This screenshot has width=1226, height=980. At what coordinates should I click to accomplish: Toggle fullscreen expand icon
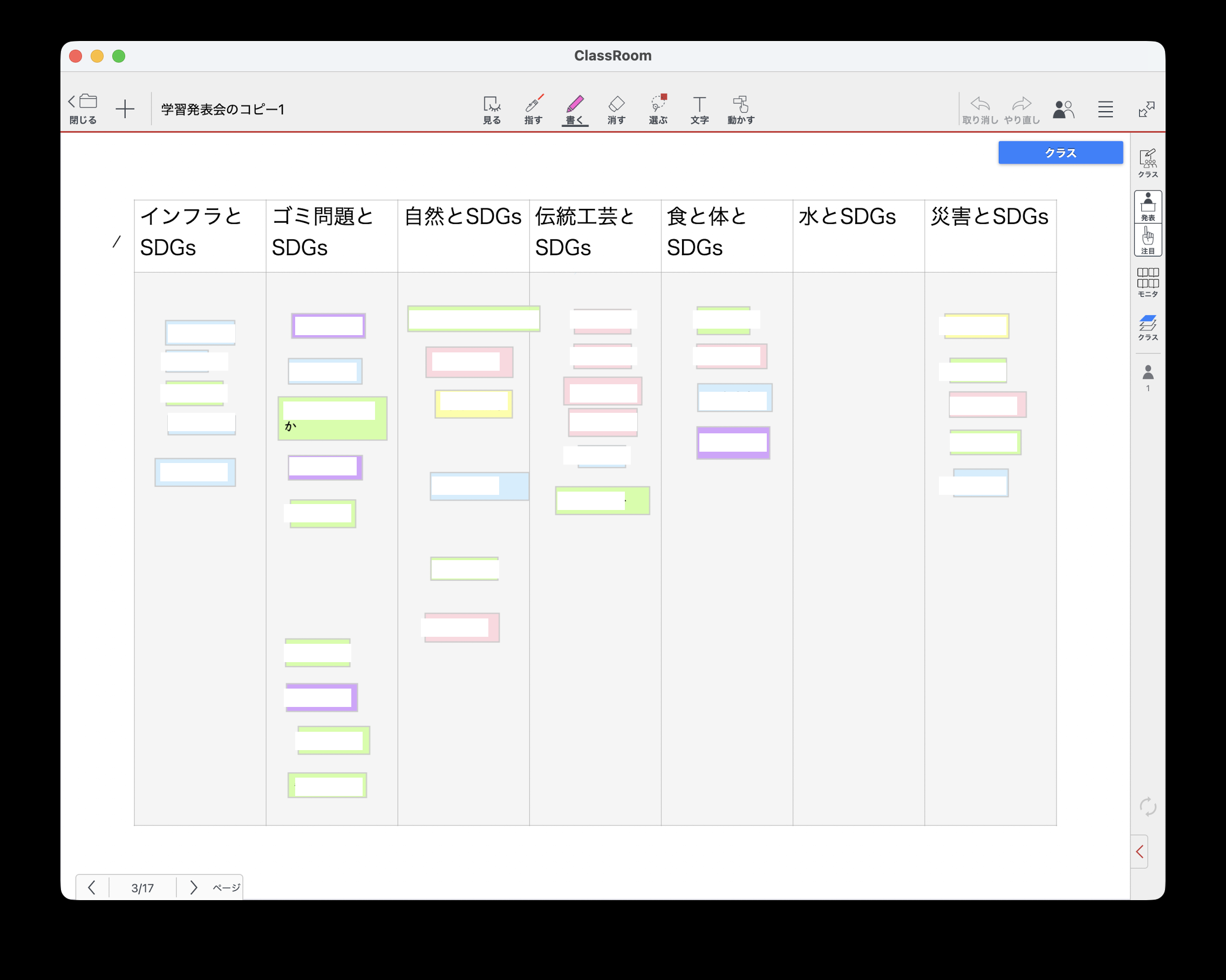[1146, 108]
